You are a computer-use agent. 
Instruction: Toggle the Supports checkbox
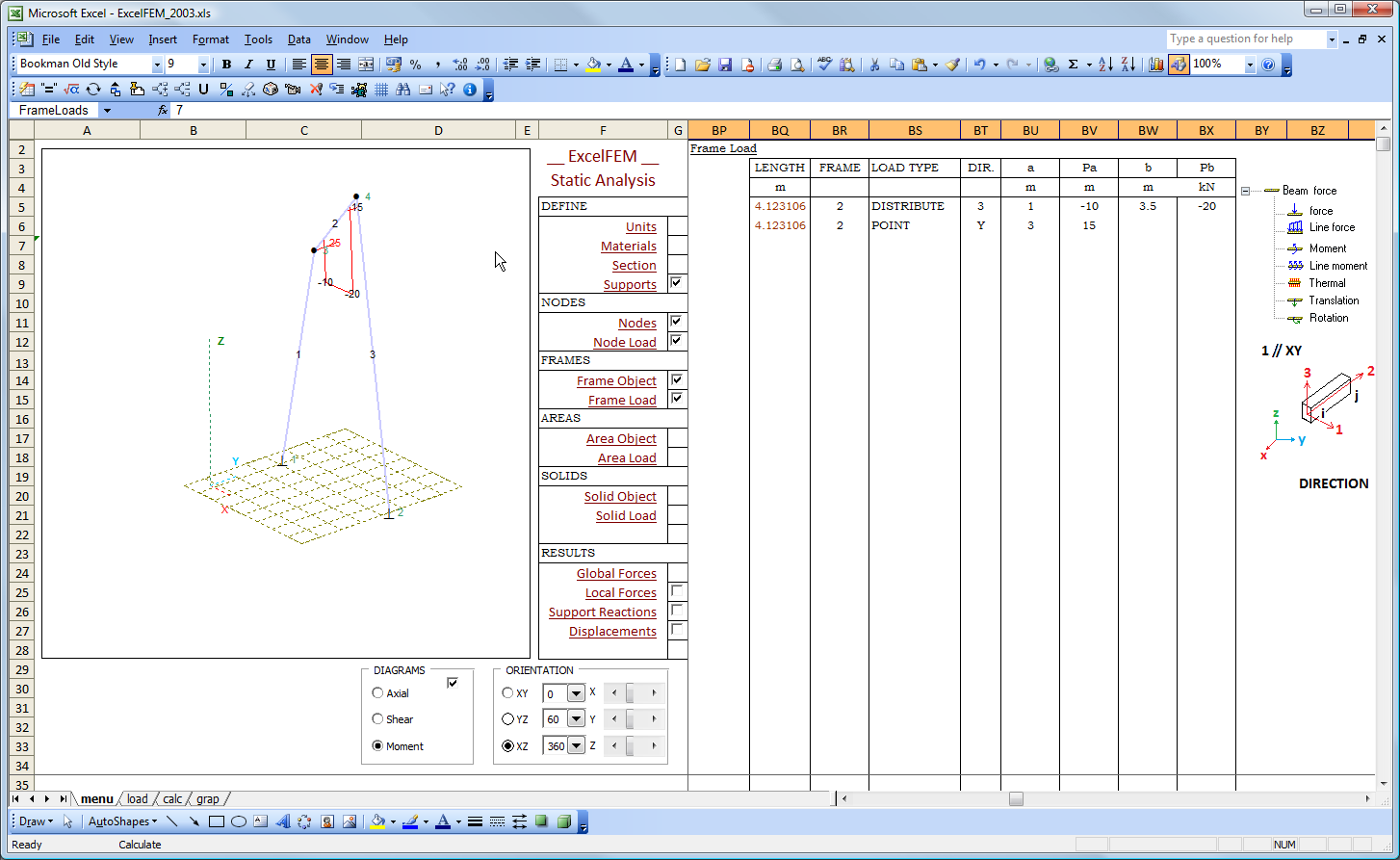(x=676, y=283)
